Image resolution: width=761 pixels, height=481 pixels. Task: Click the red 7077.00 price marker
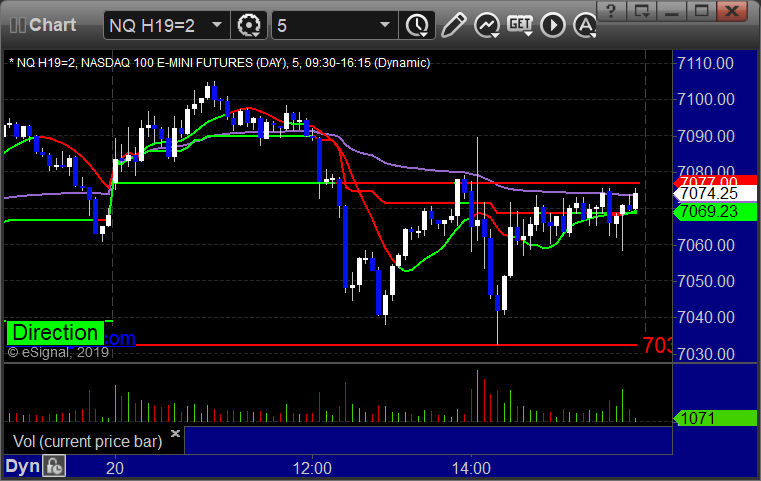[714, 181]
